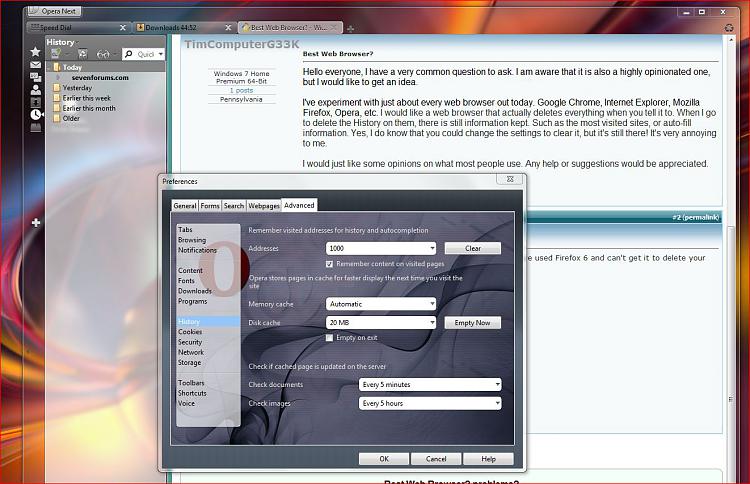Open Check images Every 5 hours dropdown

pos(430,403)
